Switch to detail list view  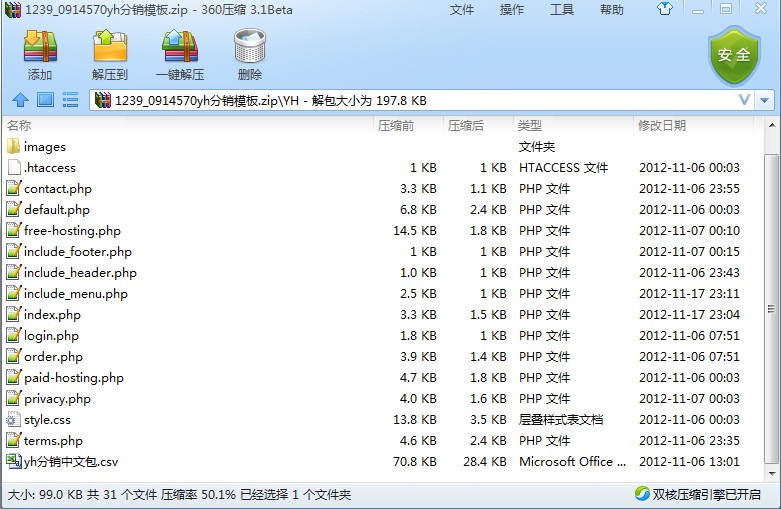click(71, 100)
